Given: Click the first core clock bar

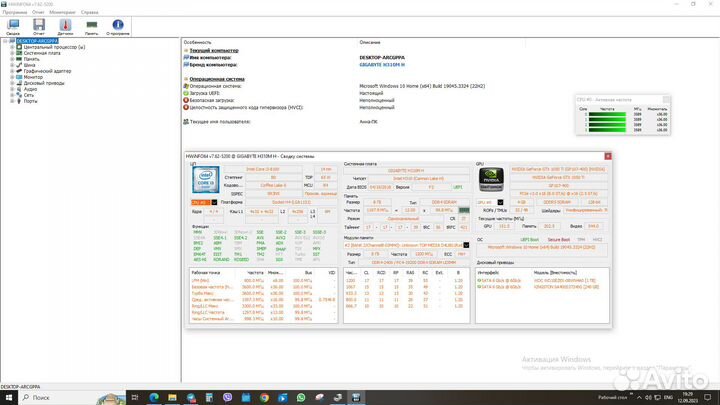Looking at the screenshot, I should 607,114.
